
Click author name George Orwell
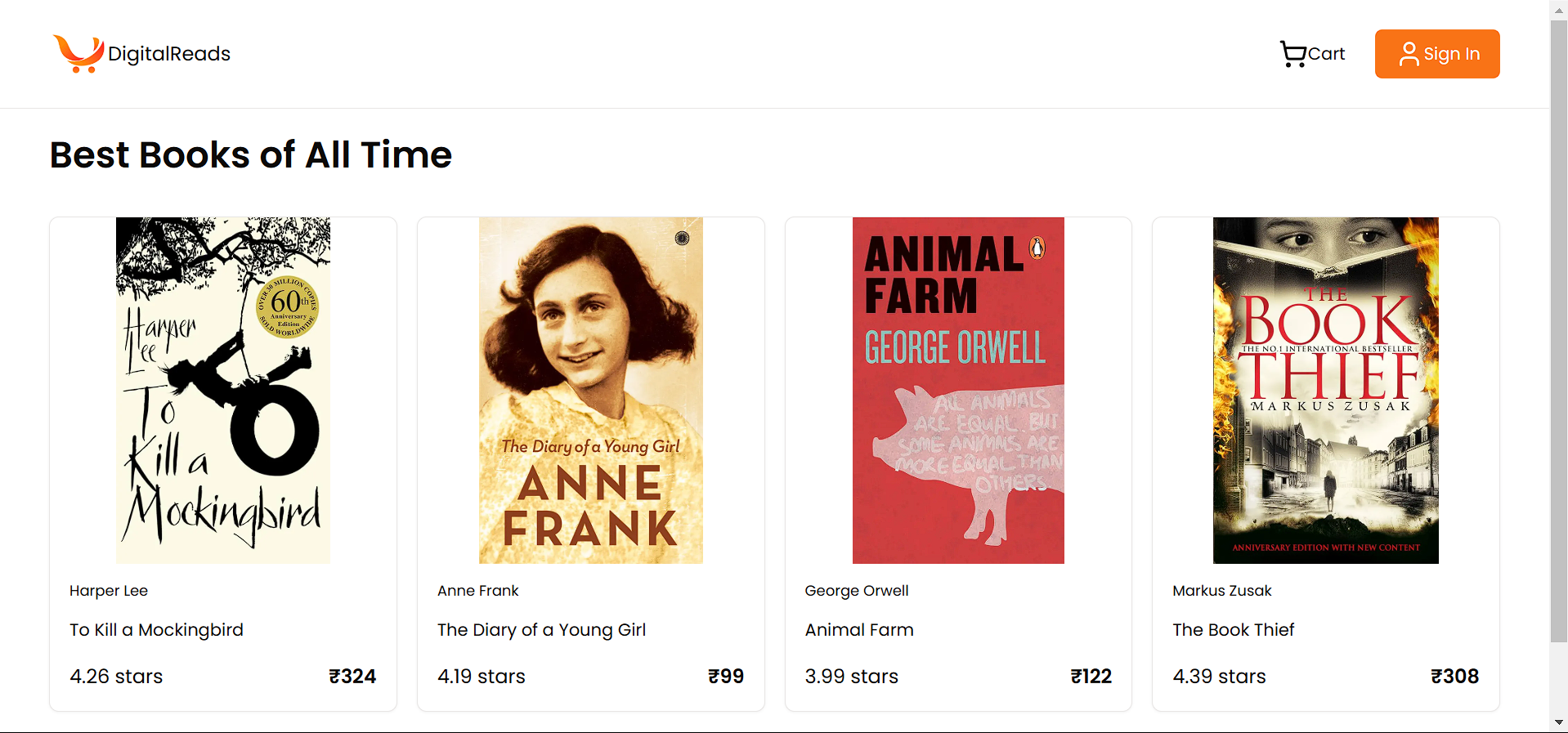click(x=856, y=591)
